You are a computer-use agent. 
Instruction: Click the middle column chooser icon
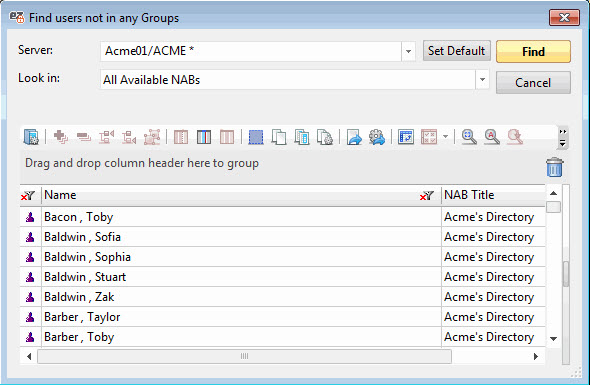[204, 137]
